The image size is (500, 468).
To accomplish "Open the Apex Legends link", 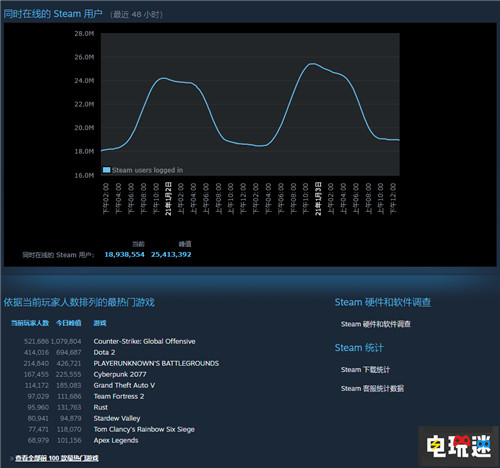I will tap(116, 440).
